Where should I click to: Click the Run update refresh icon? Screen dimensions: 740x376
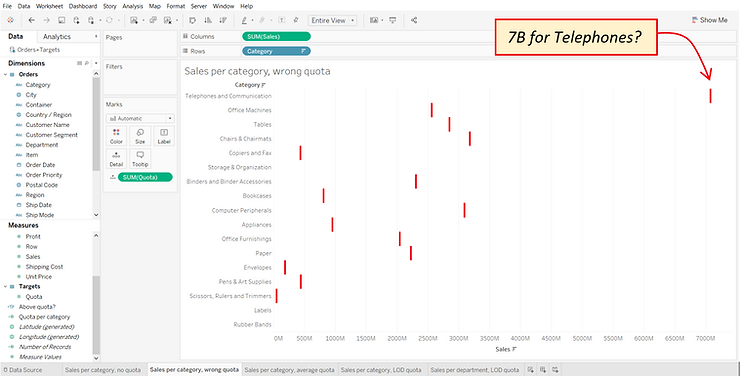[x=109, y=20]
